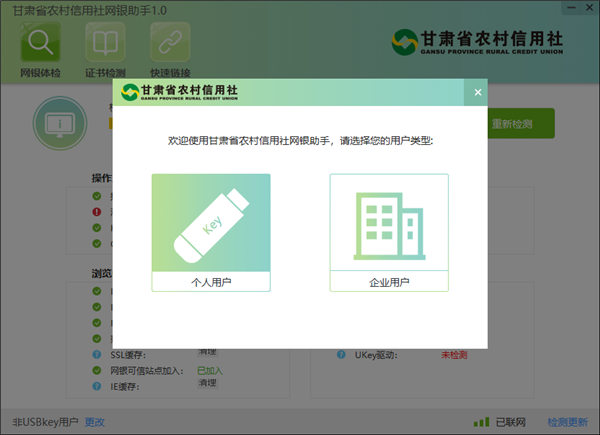Click the 企业用户 label text
This screenshot has height=435, width=600.
coord(389,282)
